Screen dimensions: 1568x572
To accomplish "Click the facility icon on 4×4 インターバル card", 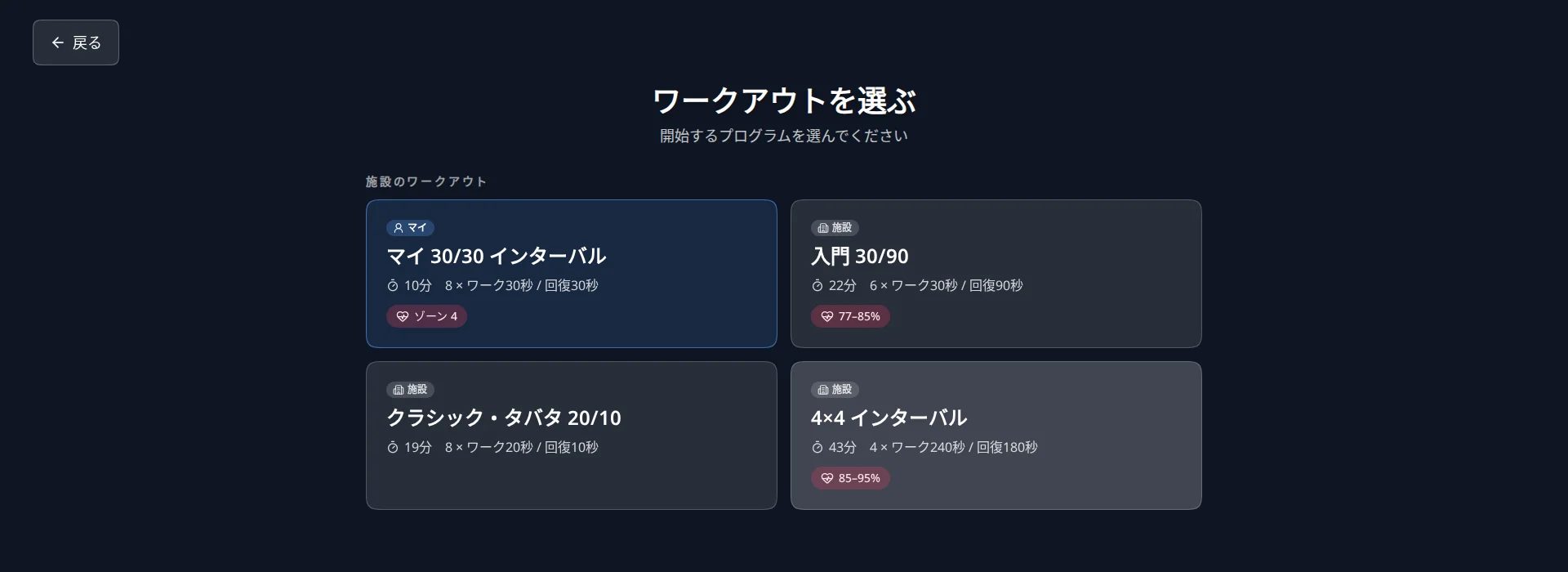I will (x=823, y=390).
